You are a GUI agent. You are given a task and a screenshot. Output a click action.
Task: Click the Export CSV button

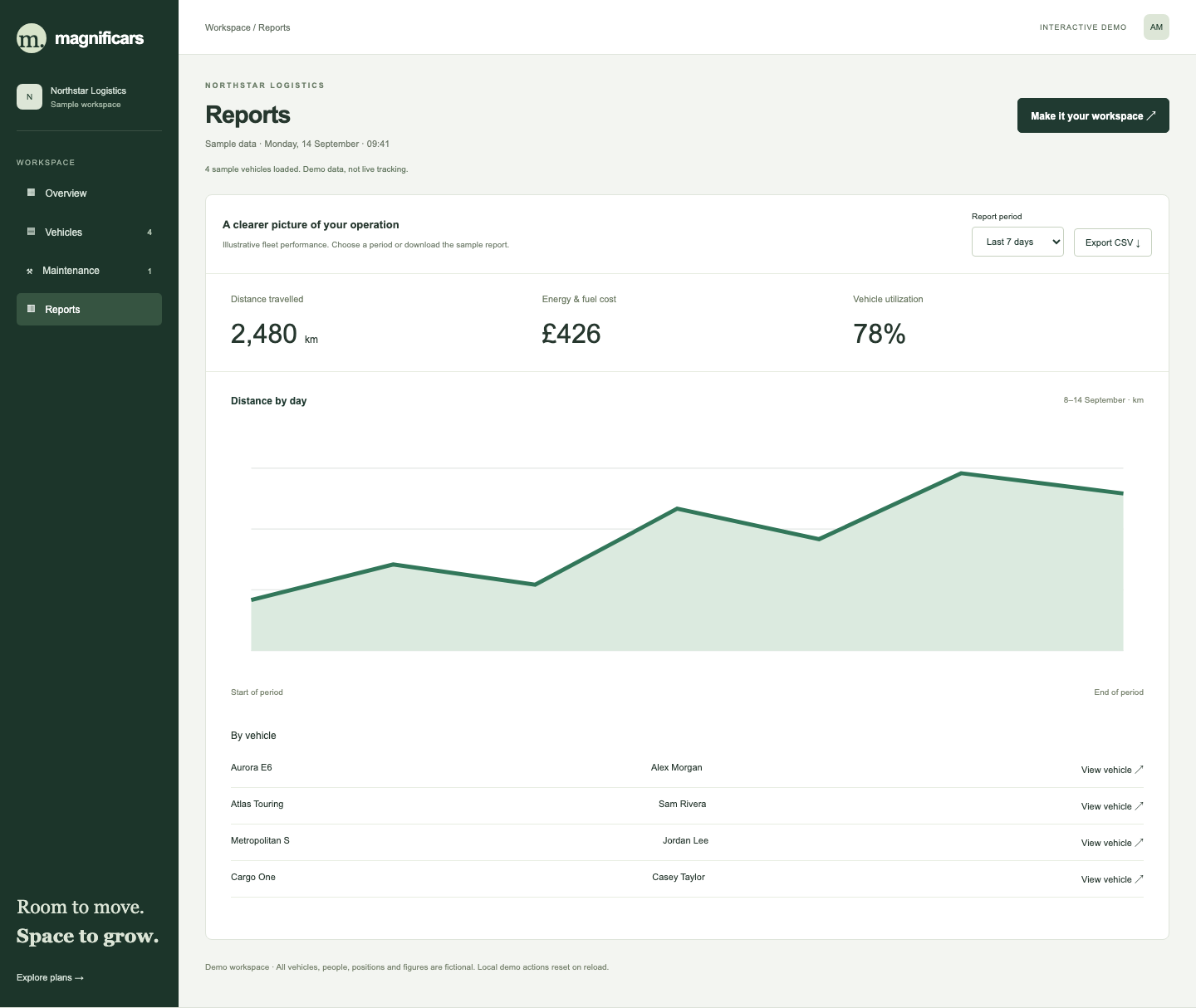(x=1113, y=242)
